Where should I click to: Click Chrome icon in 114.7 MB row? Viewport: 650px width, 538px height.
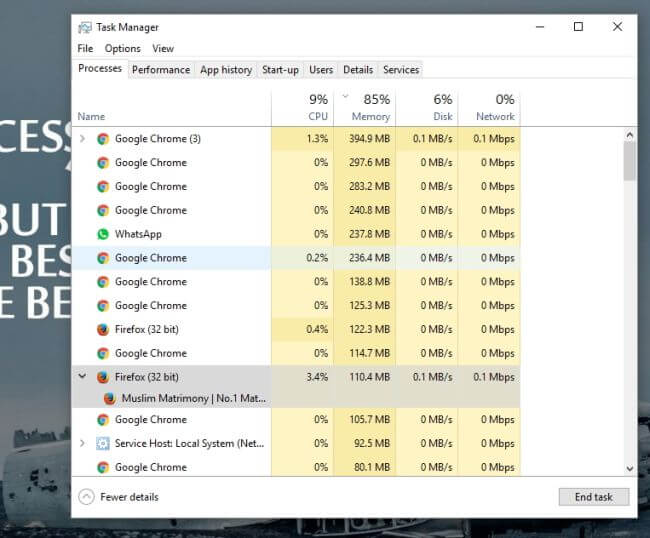pyautogui.click(x=103, y=353)
